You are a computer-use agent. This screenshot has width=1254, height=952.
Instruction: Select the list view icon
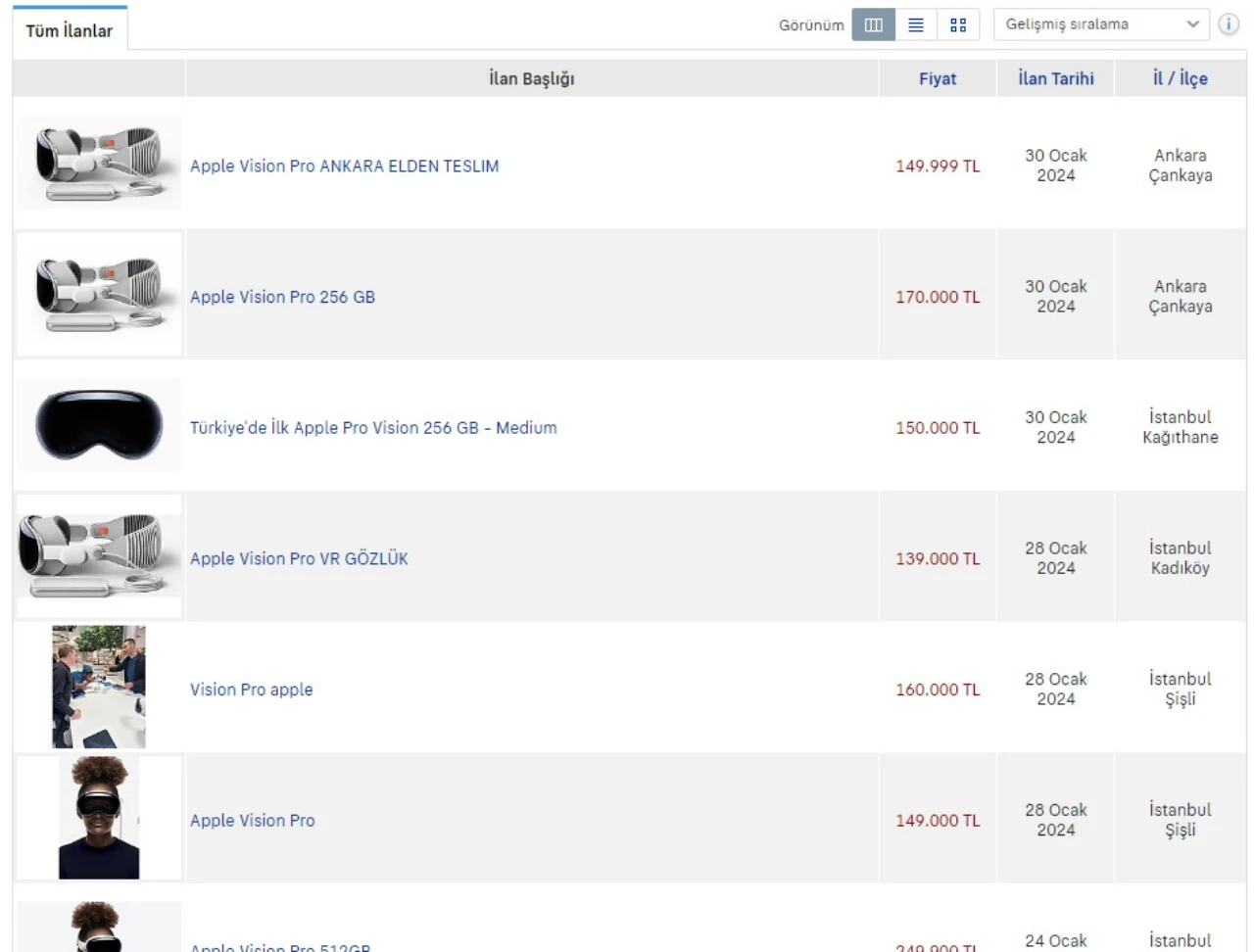click(916, 24)
